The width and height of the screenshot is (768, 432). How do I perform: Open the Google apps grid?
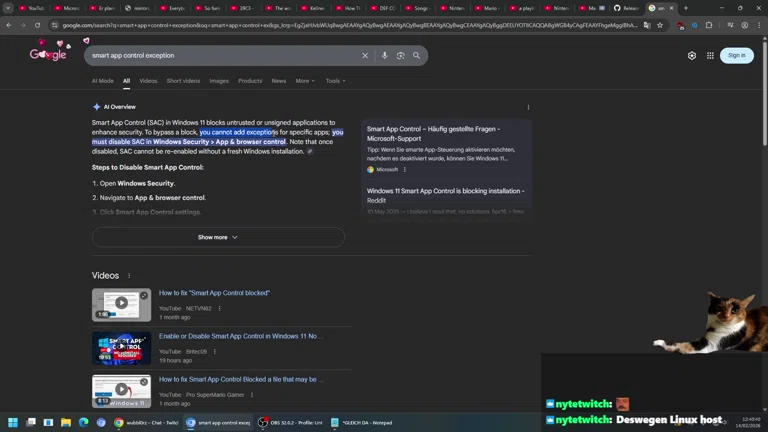point(710,56)
